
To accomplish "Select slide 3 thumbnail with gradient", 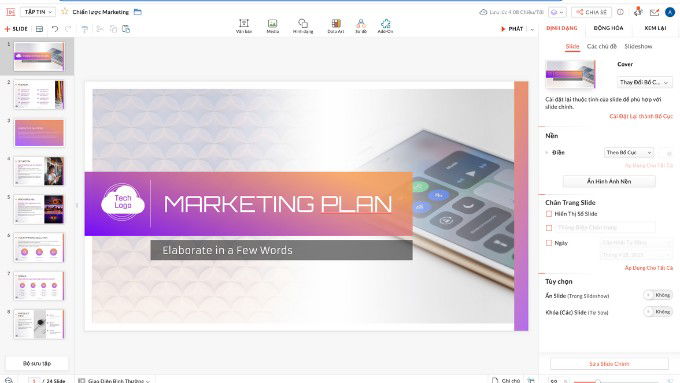I will coord(39,133).
